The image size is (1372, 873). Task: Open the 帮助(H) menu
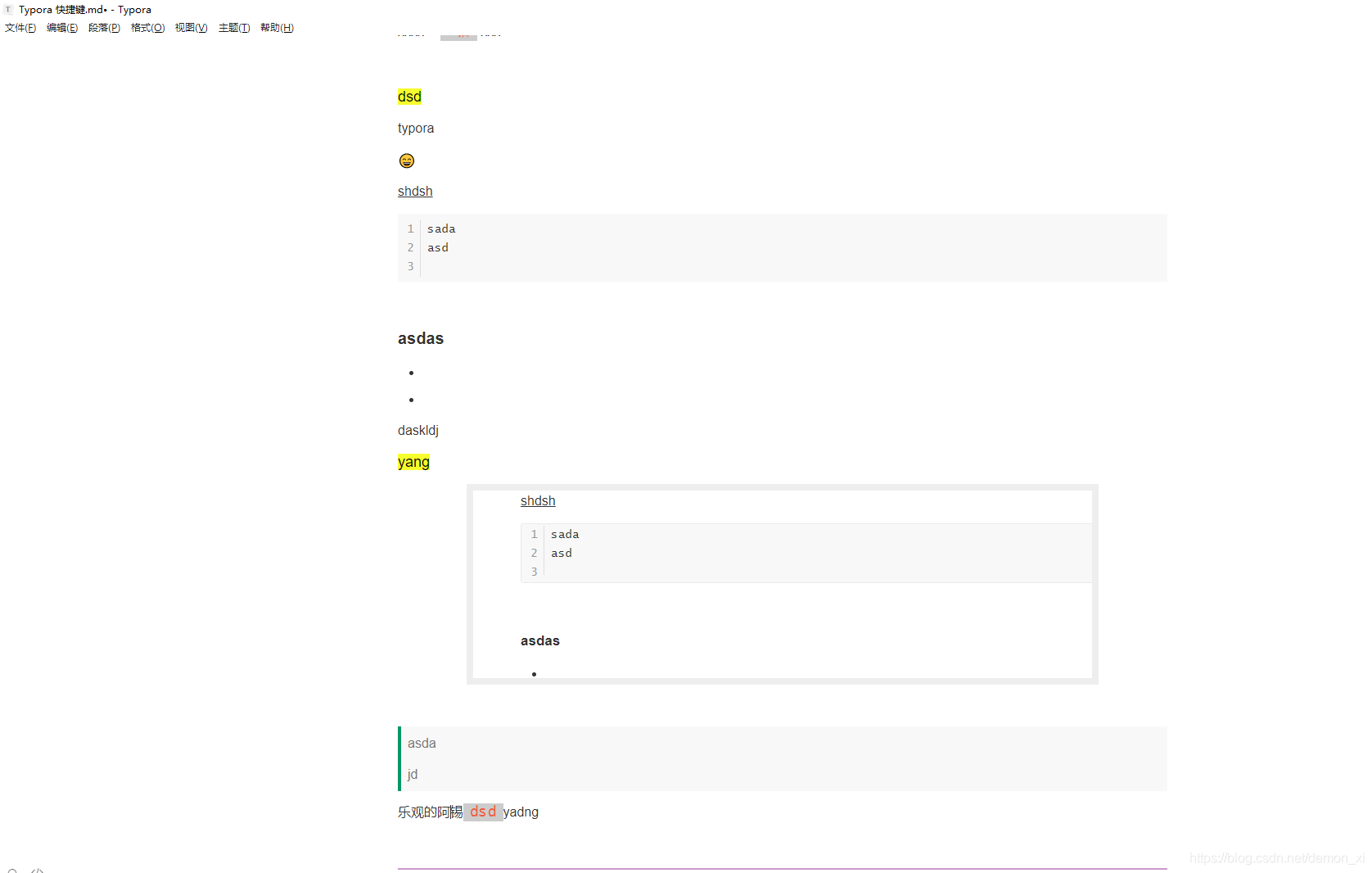pyautogui.click(x=277, y=28)
